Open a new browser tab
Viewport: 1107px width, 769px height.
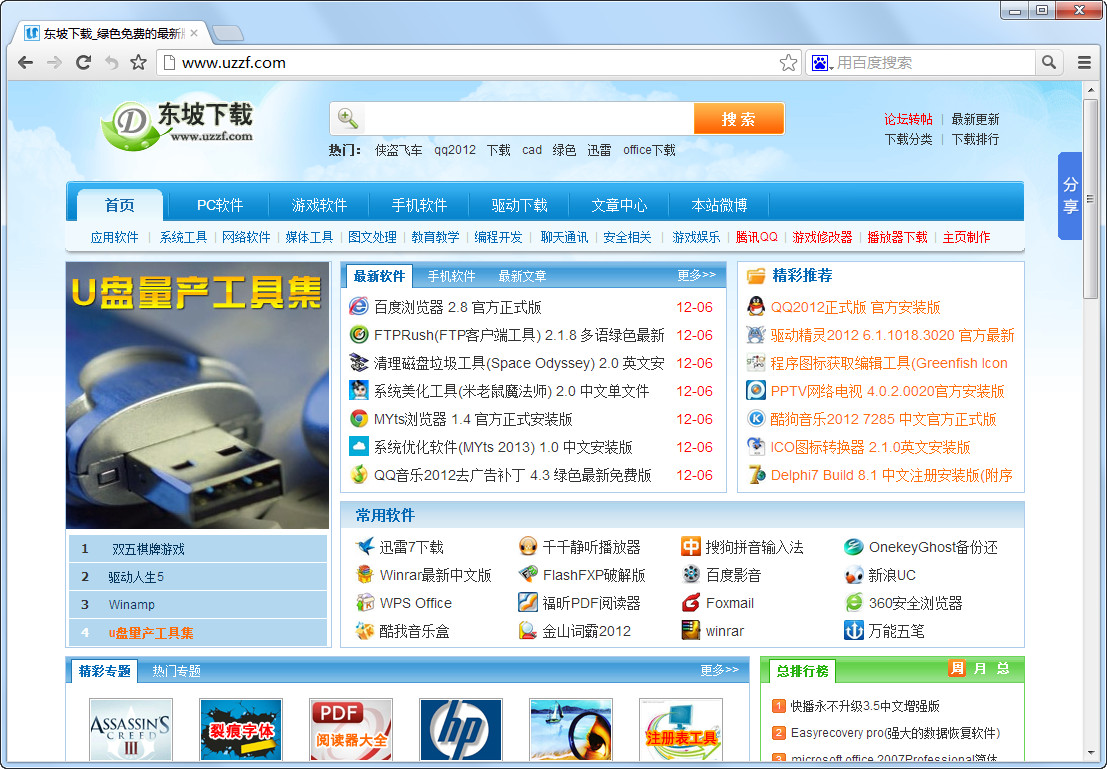227,32
